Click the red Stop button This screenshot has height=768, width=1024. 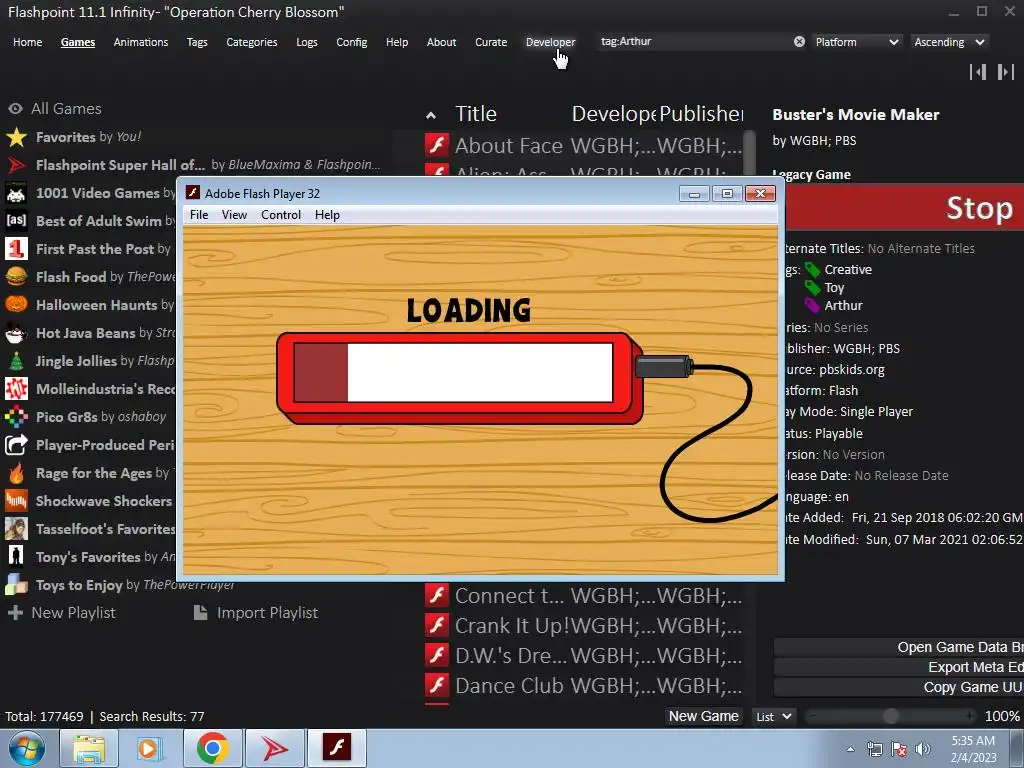(904, 208)
